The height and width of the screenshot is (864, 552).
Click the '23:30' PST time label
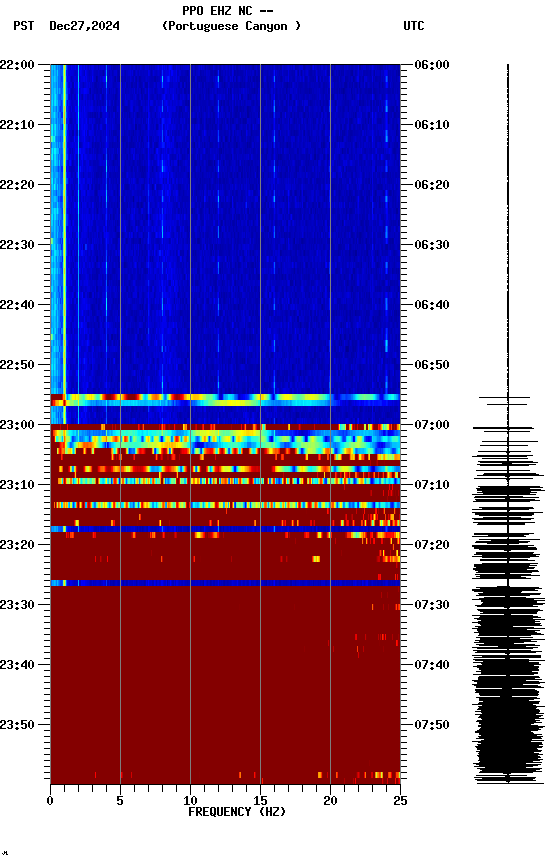(x=17, y=605)
